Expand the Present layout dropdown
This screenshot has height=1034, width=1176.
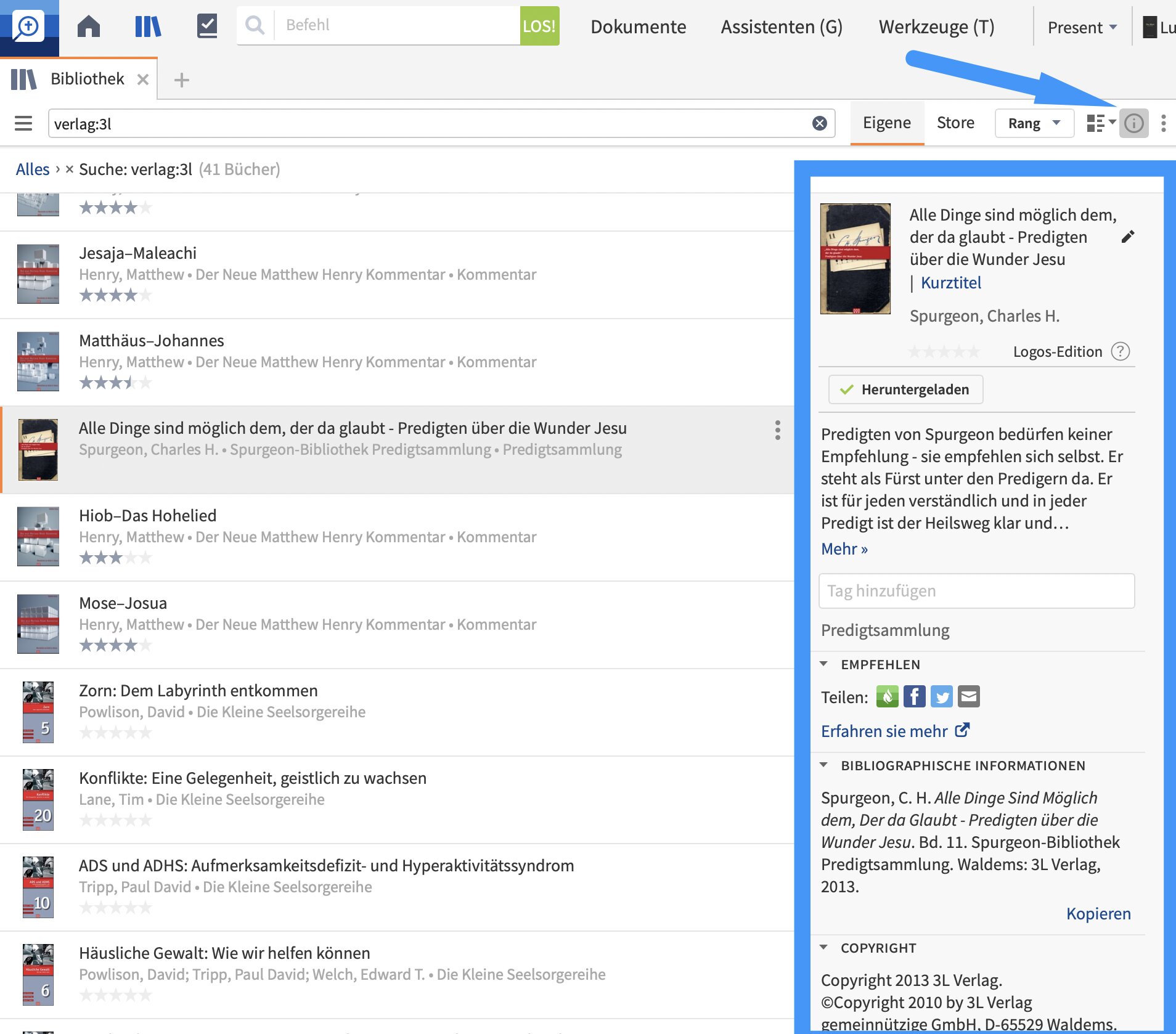point(1082,27)
